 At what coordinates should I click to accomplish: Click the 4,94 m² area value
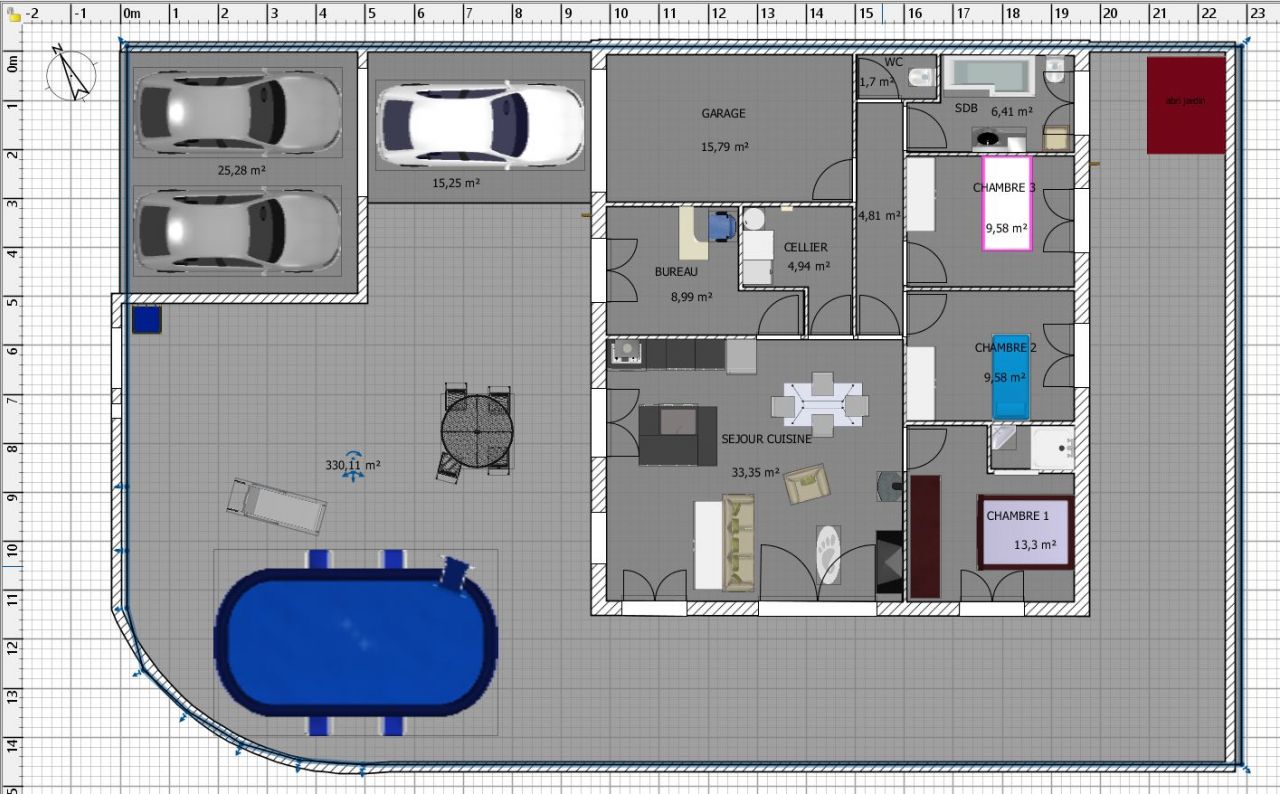pos(809,267)
